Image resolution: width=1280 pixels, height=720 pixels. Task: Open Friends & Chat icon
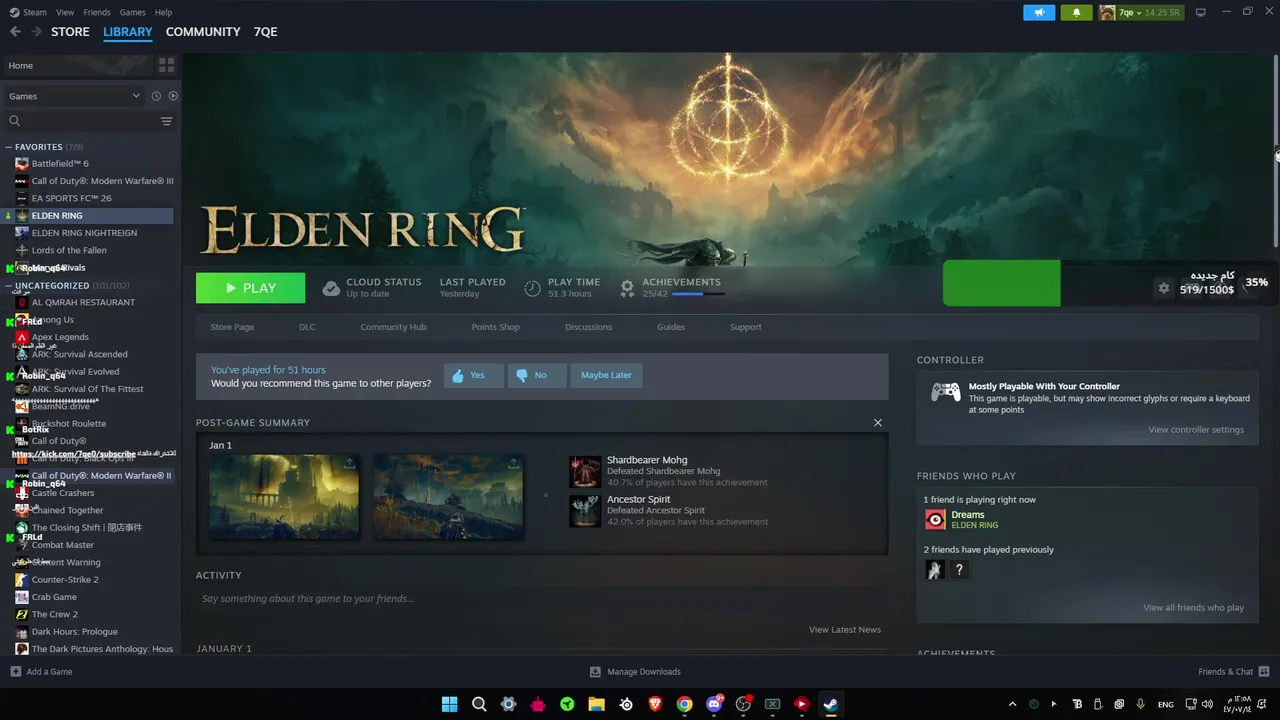pyautogui.click(x=1263, y=671)
